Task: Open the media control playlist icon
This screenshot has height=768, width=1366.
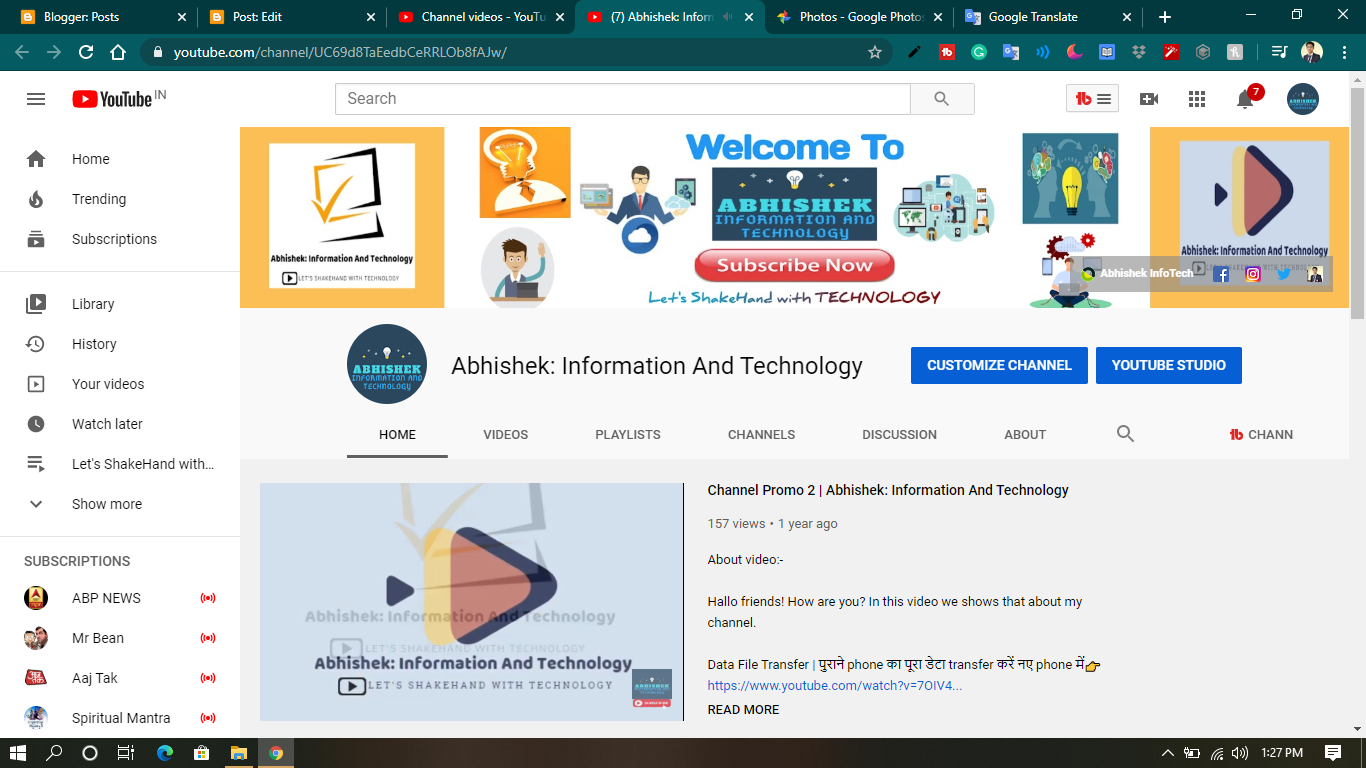Action: (x=1279, y=52)
